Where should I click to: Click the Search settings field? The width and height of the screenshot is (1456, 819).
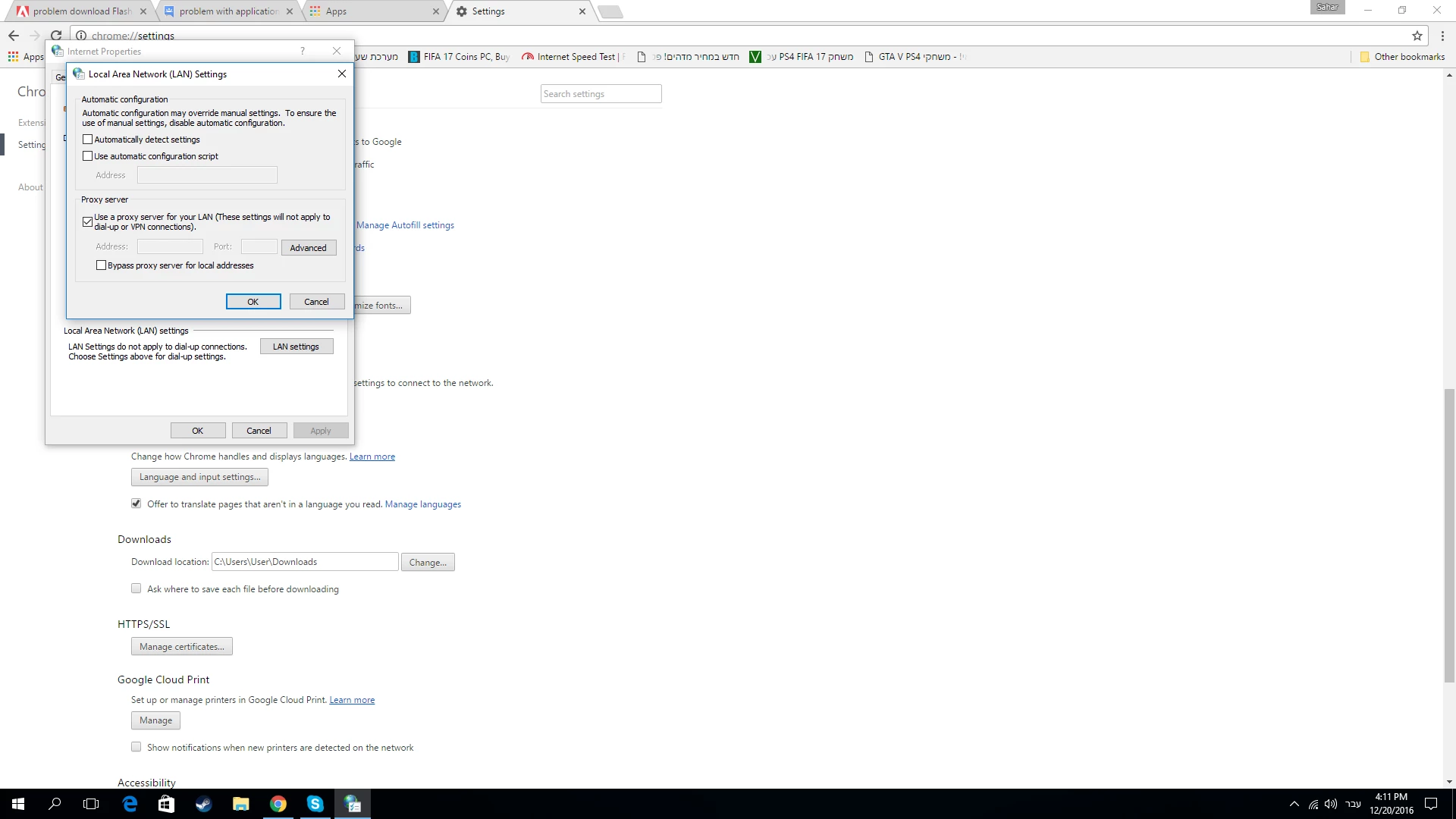[601, 94]
